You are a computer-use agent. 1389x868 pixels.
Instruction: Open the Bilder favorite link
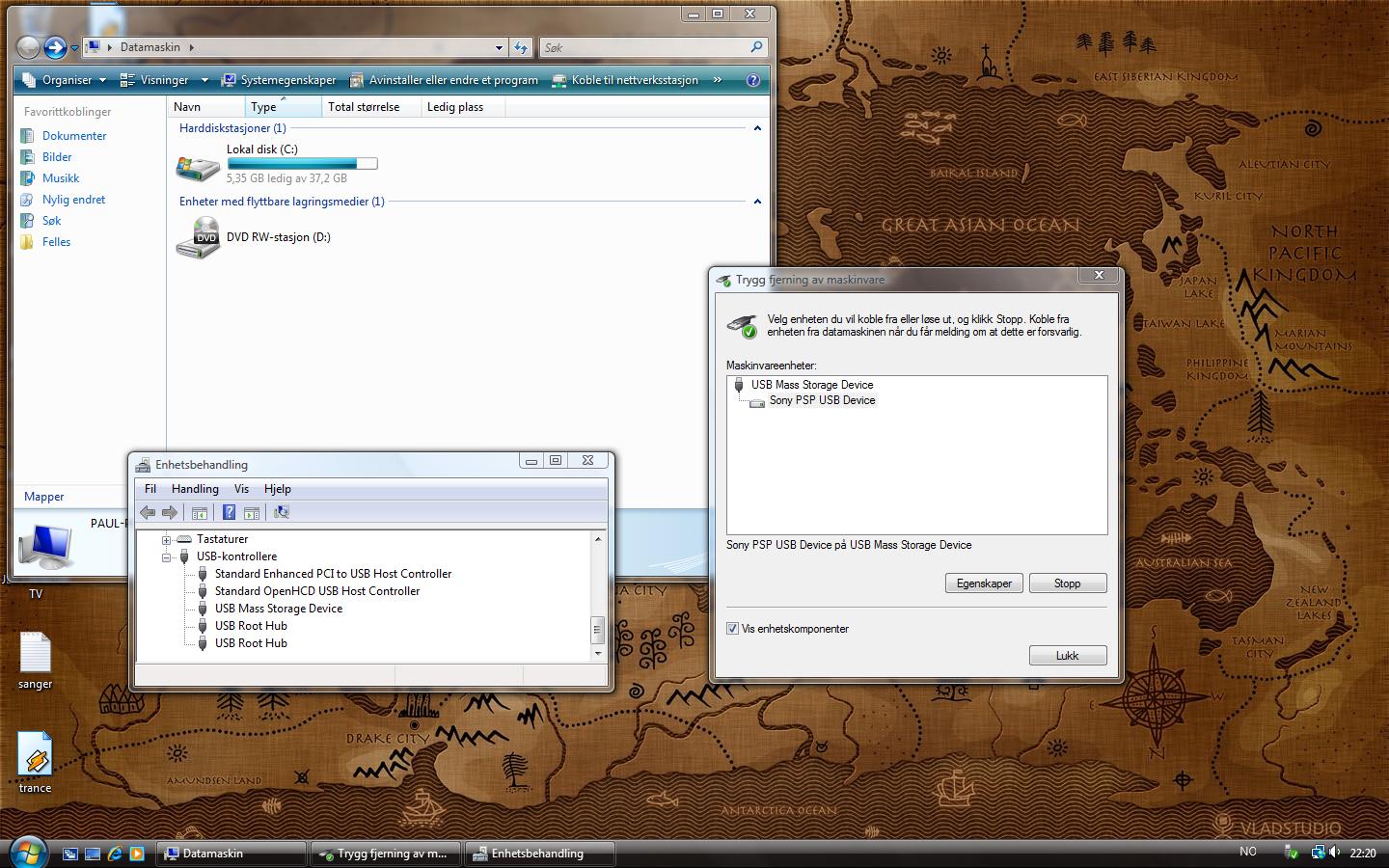coord(57,157)
